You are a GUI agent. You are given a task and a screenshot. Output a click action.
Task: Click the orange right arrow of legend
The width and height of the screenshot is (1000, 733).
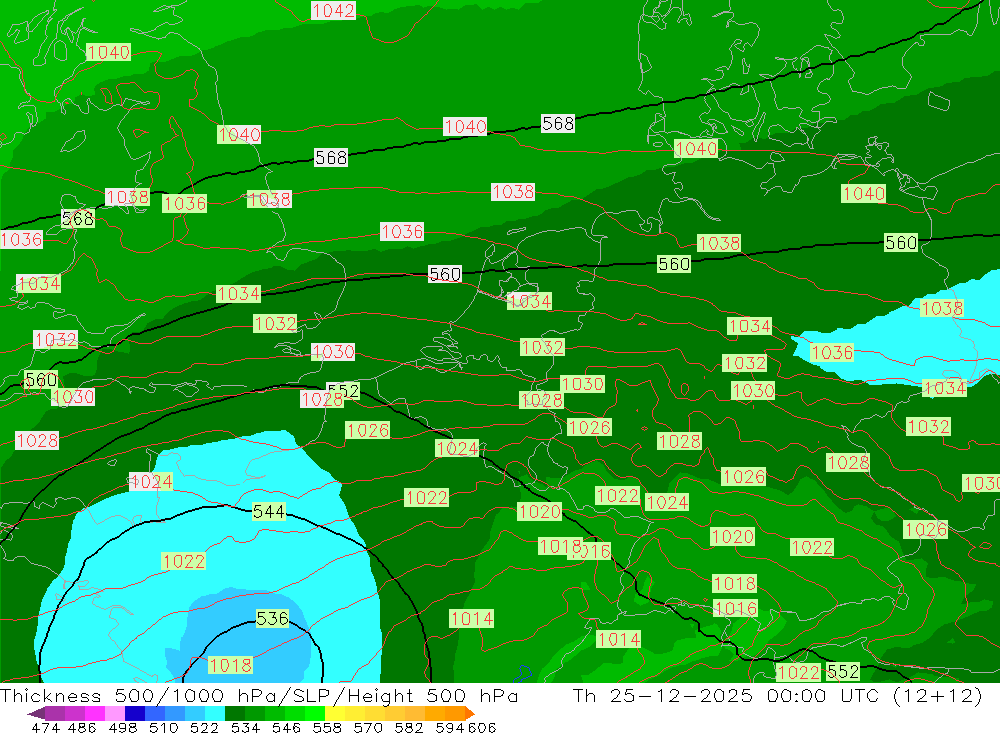(x=470, y=713)
